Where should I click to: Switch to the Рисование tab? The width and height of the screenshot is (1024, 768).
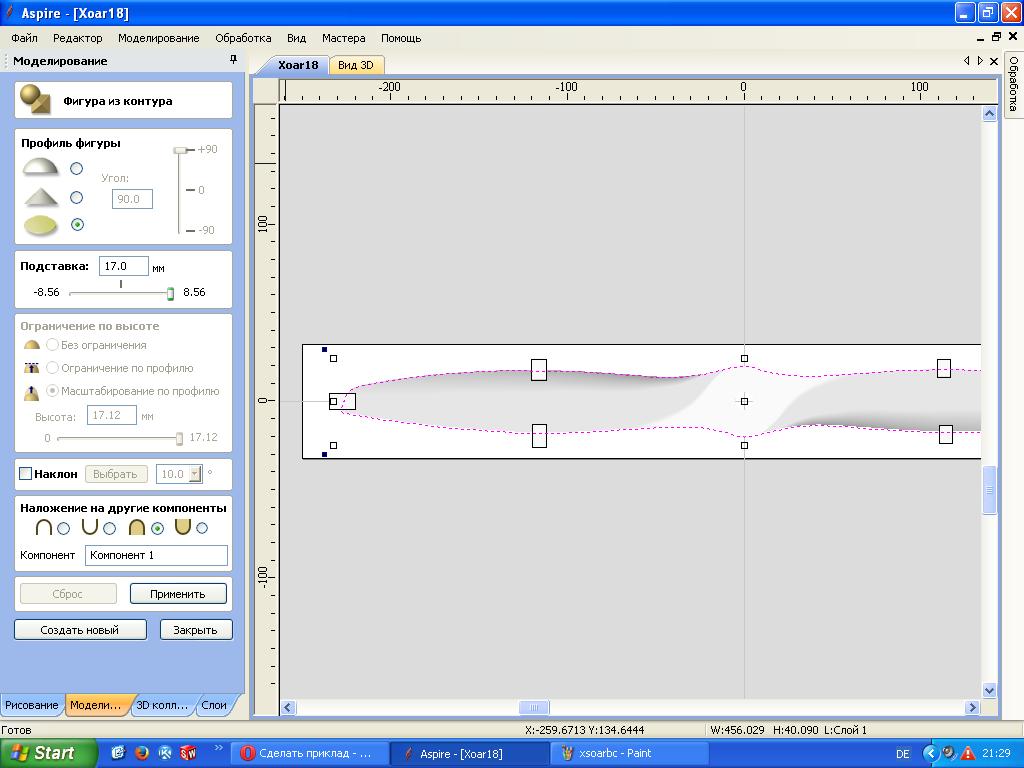[x=32, y=705]
